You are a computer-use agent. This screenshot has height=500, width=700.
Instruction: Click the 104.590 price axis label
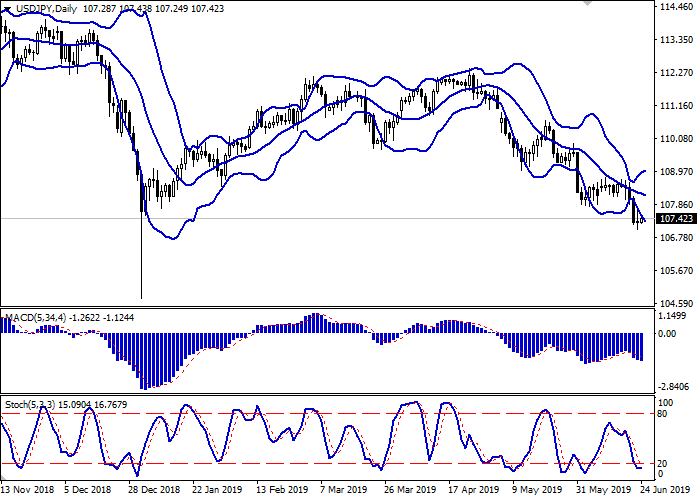tap(676, 304)
